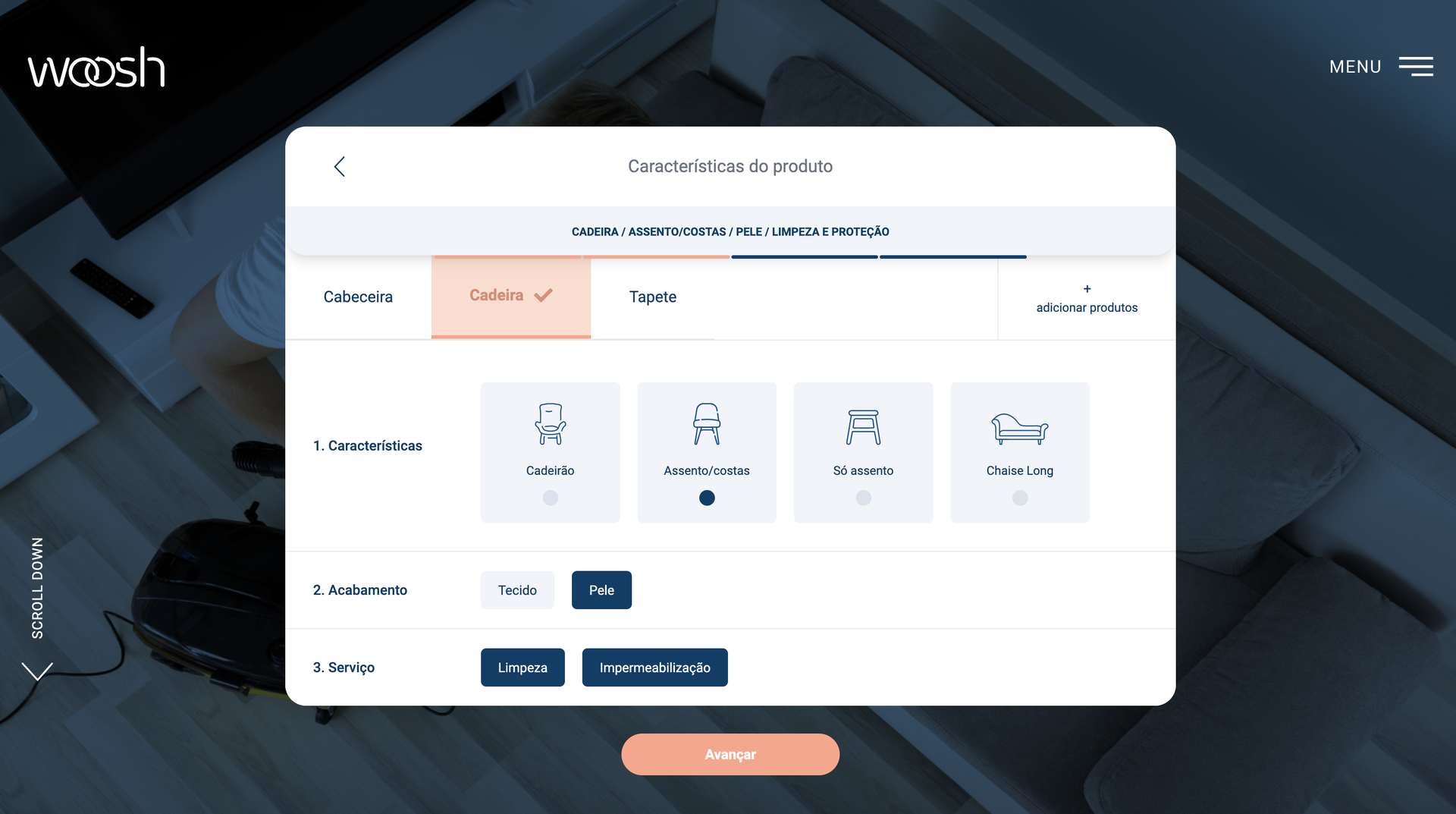This screenshot has height=814, width=1456.
Task: Click the Cadeirão label
Action: pos(551,470)
